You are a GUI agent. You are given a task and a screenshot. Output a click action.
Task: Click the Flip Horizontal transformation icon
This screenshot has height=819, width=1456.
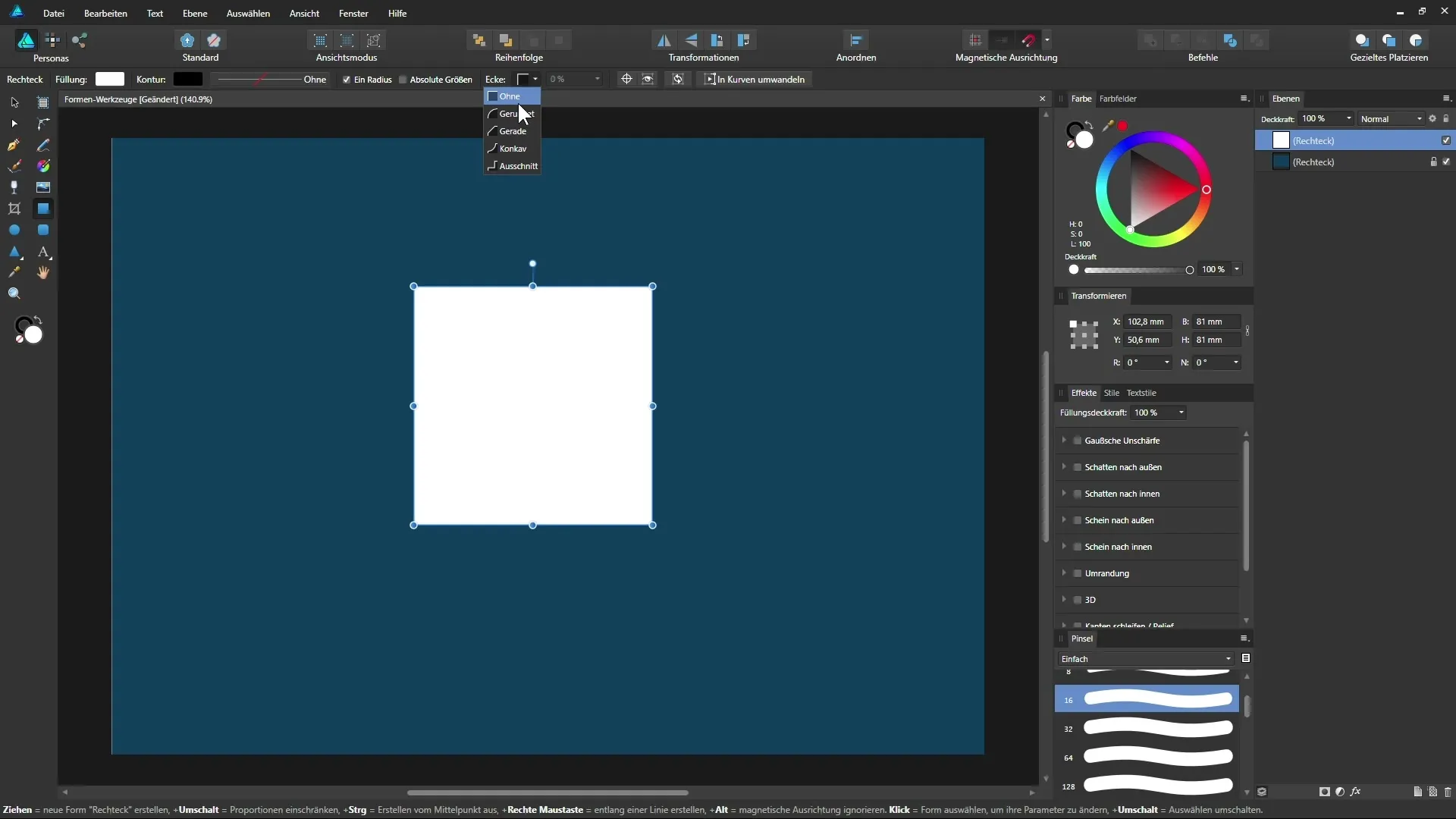point(664,40)
